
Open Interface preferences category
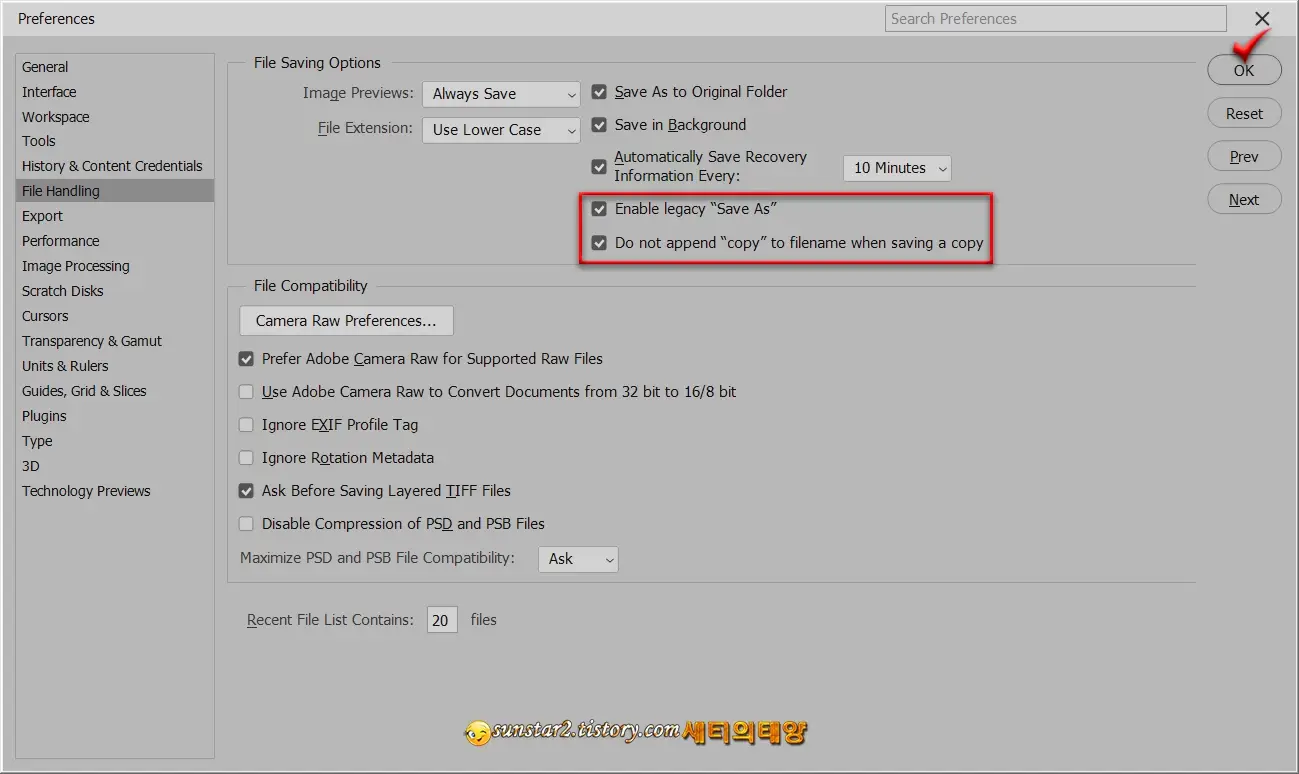[x=115, y=92]
